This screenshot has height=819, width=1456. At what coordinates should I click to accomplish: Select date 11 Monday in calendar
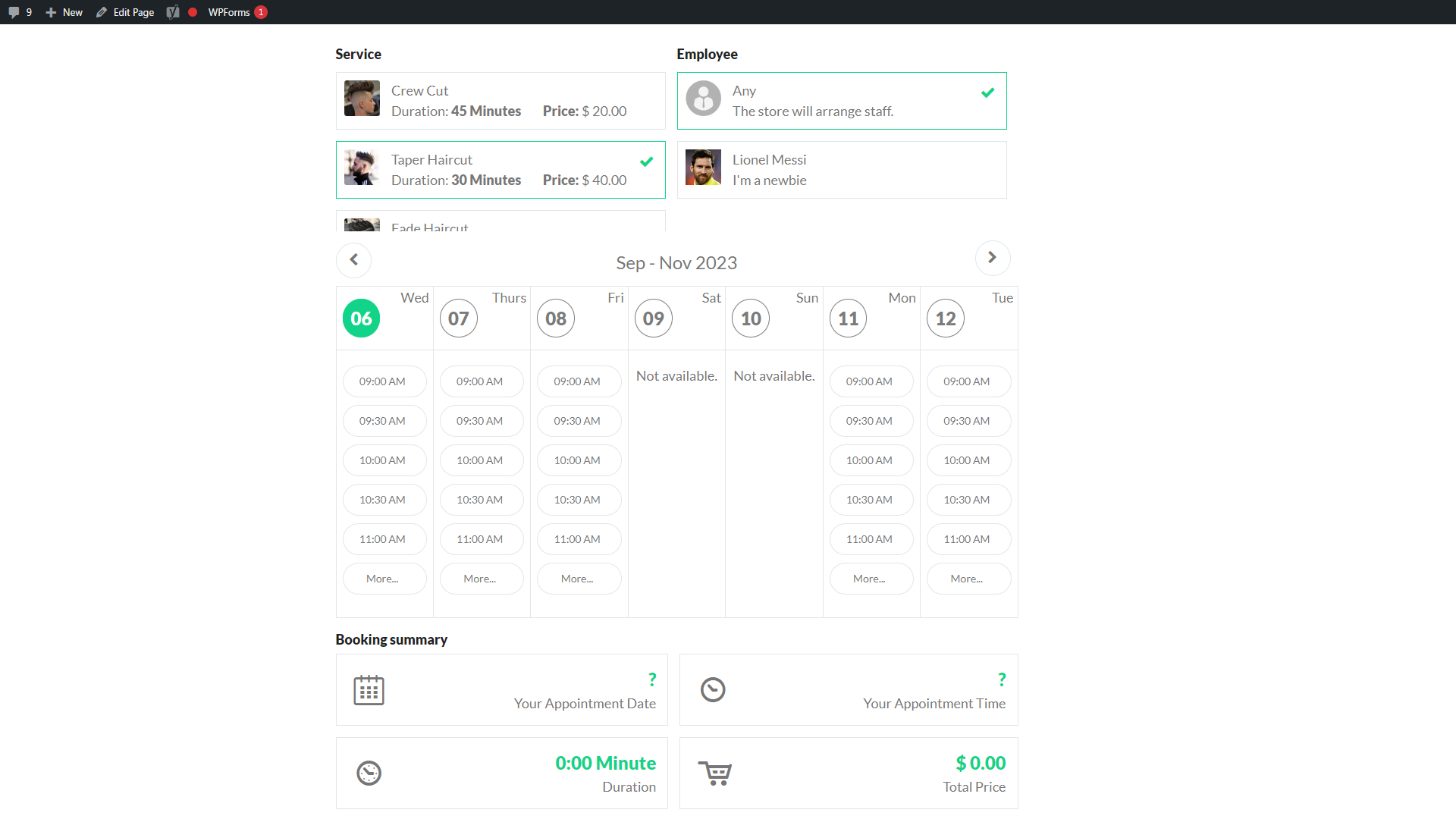coord(848,318)
